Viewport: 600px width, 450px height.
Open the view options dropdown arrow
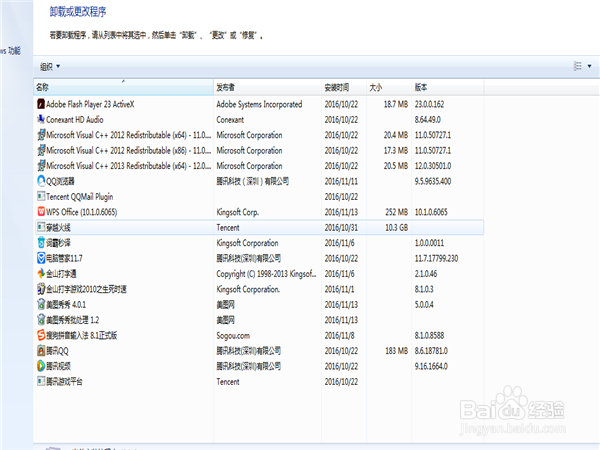[x=589, y=66]
